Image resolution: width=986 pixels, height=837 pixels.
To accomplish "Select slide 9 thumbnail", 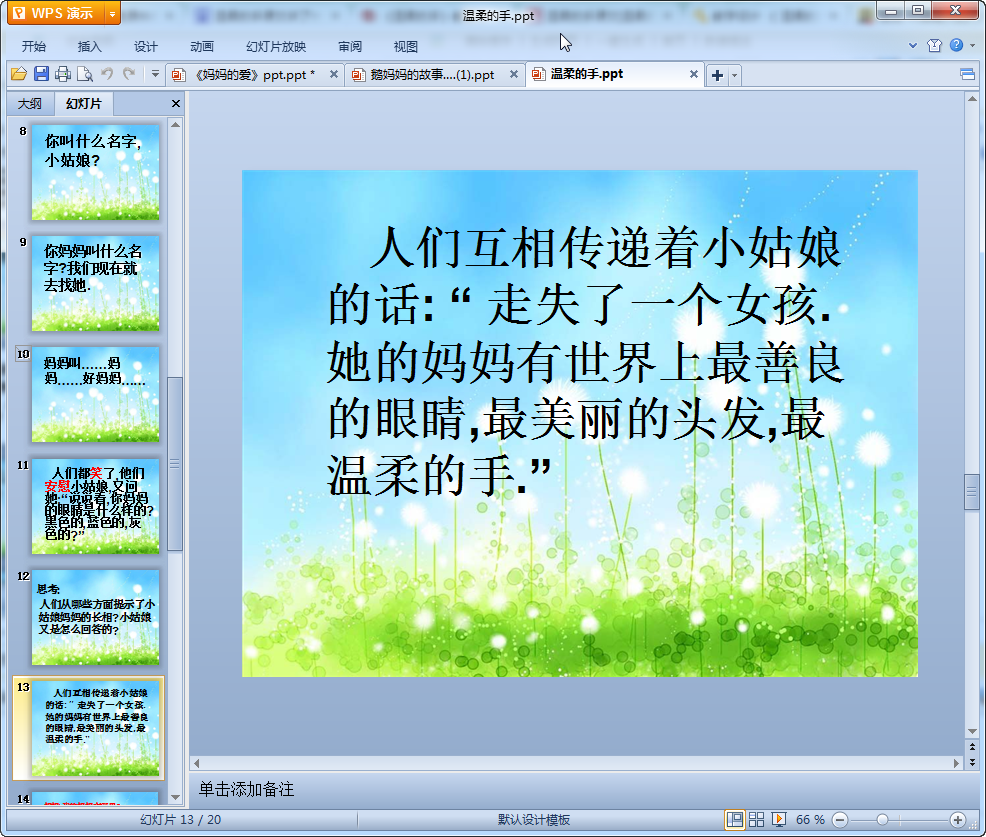I will 96,284.
